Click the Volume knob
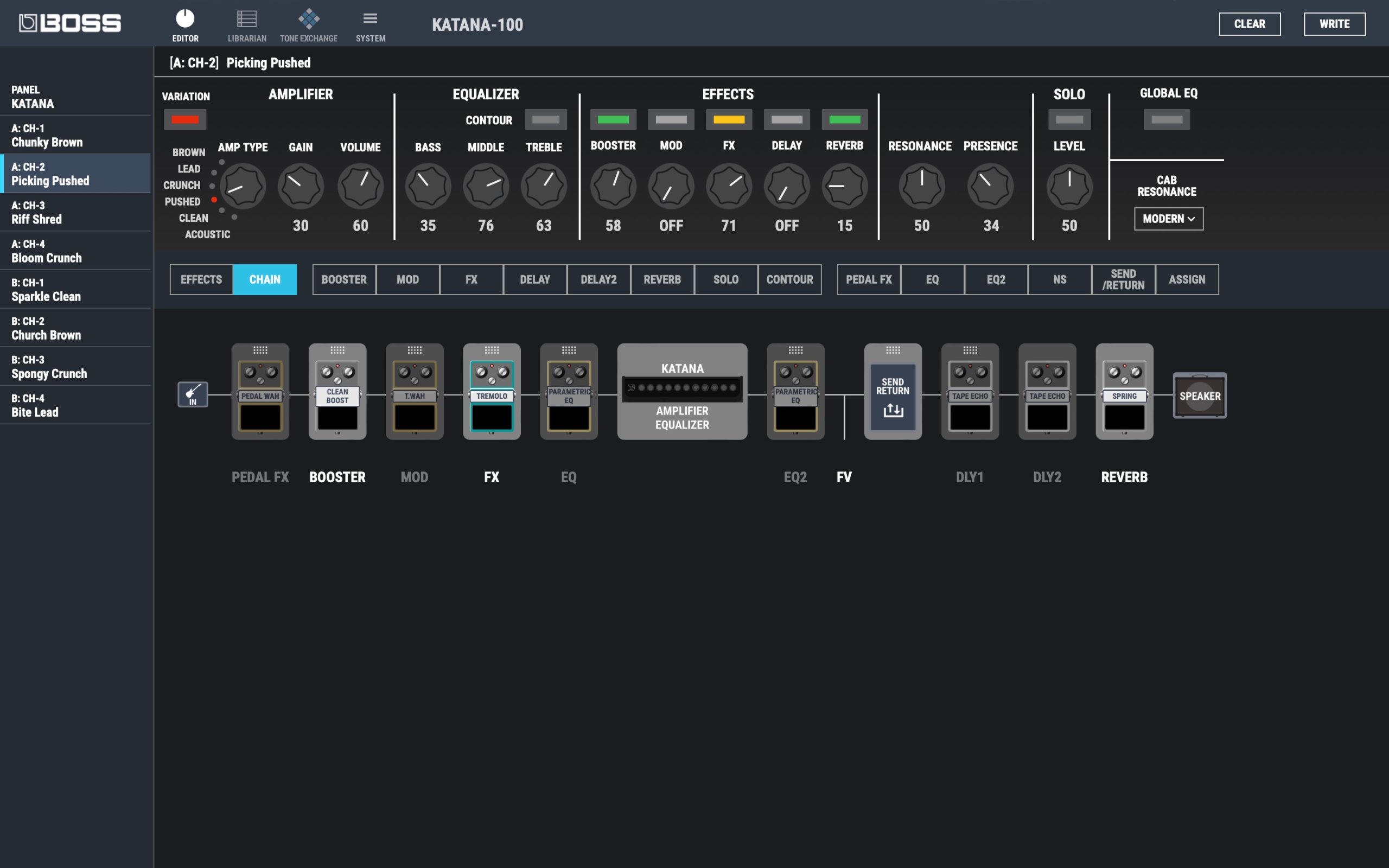The width and height of the screenshot is (1389, 868). 360,186
